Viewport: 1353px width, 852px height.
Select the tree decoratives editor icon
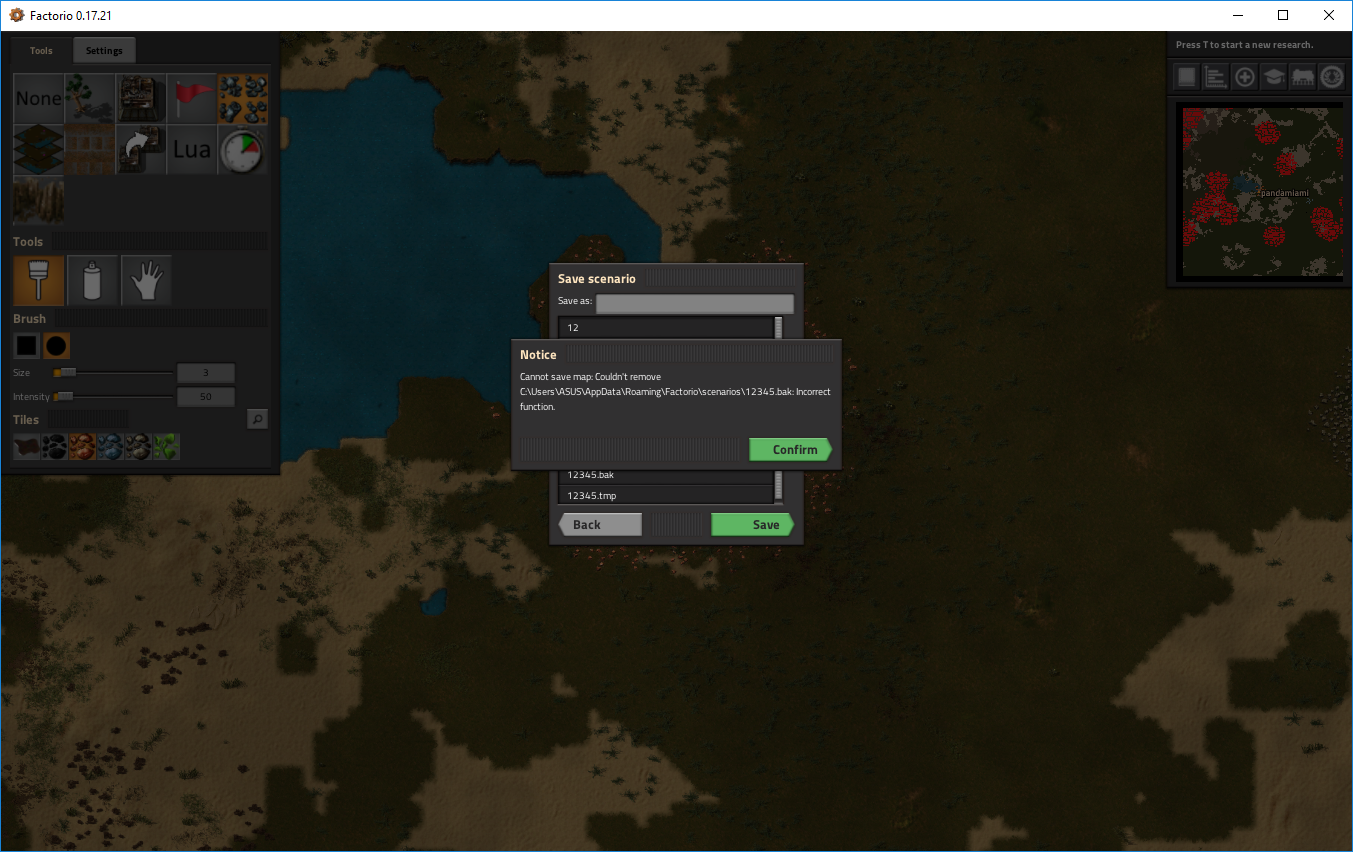(x=90, y=98)
